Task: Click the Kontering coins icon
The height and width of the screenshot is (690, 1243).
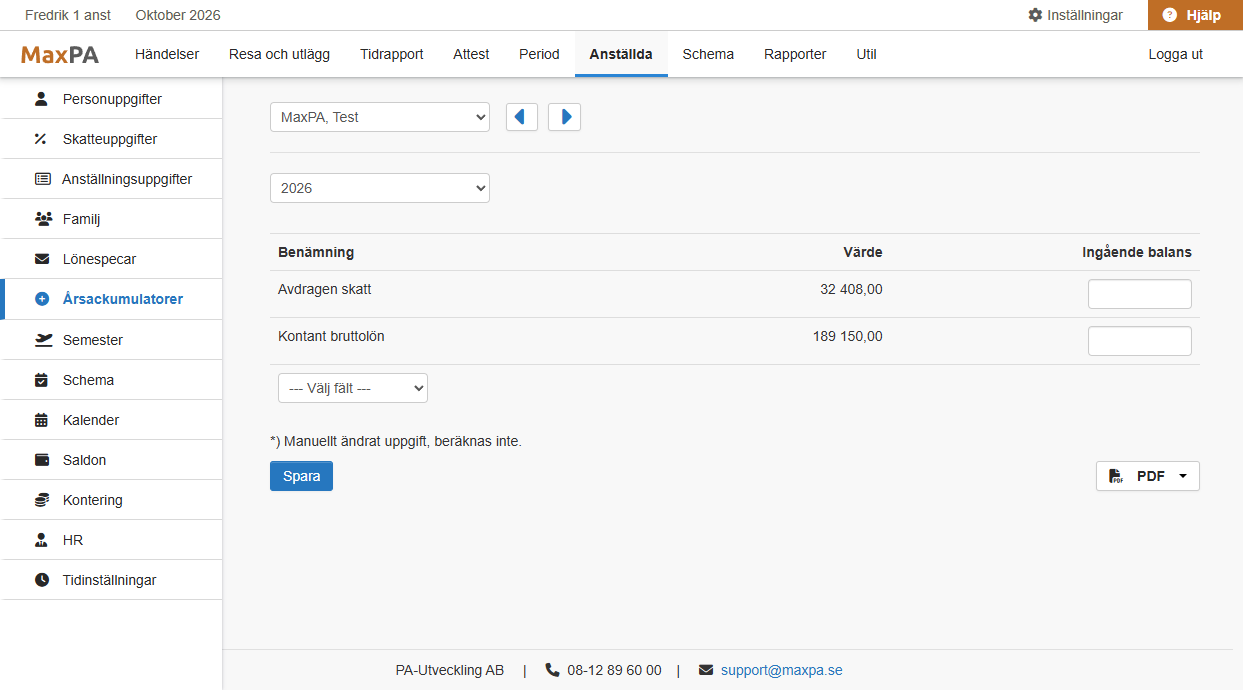Action: click(x=42, y=500)
